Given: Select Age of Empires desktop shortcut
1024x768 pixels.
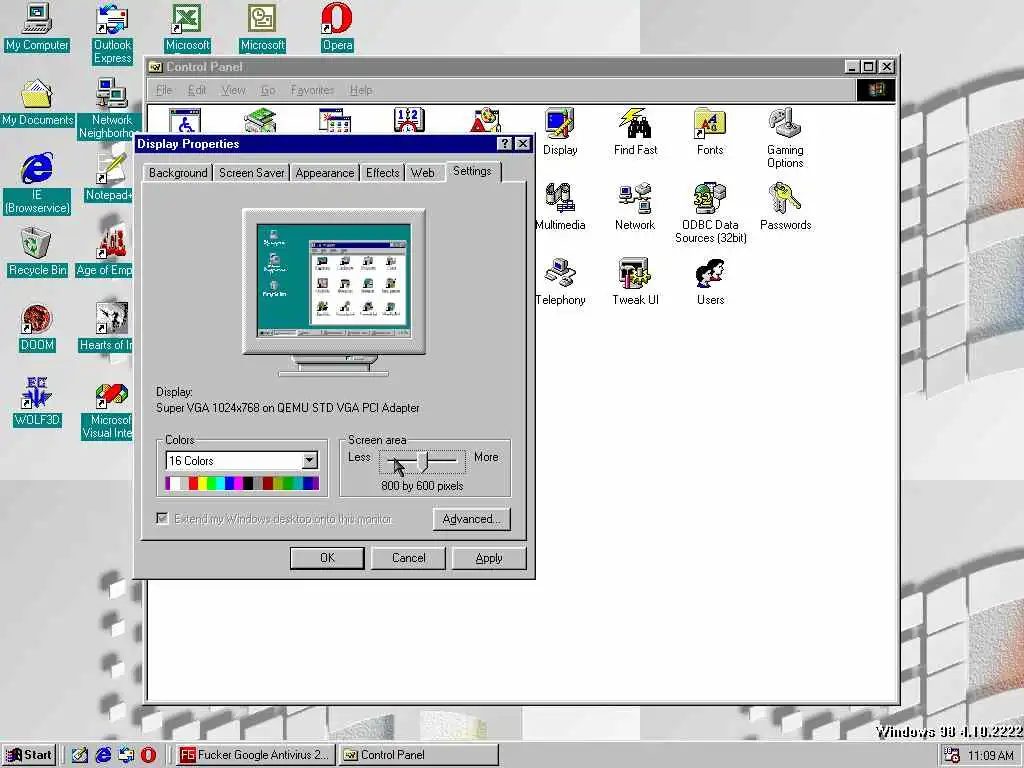Looking at the screenshot, I should (104, 253).
